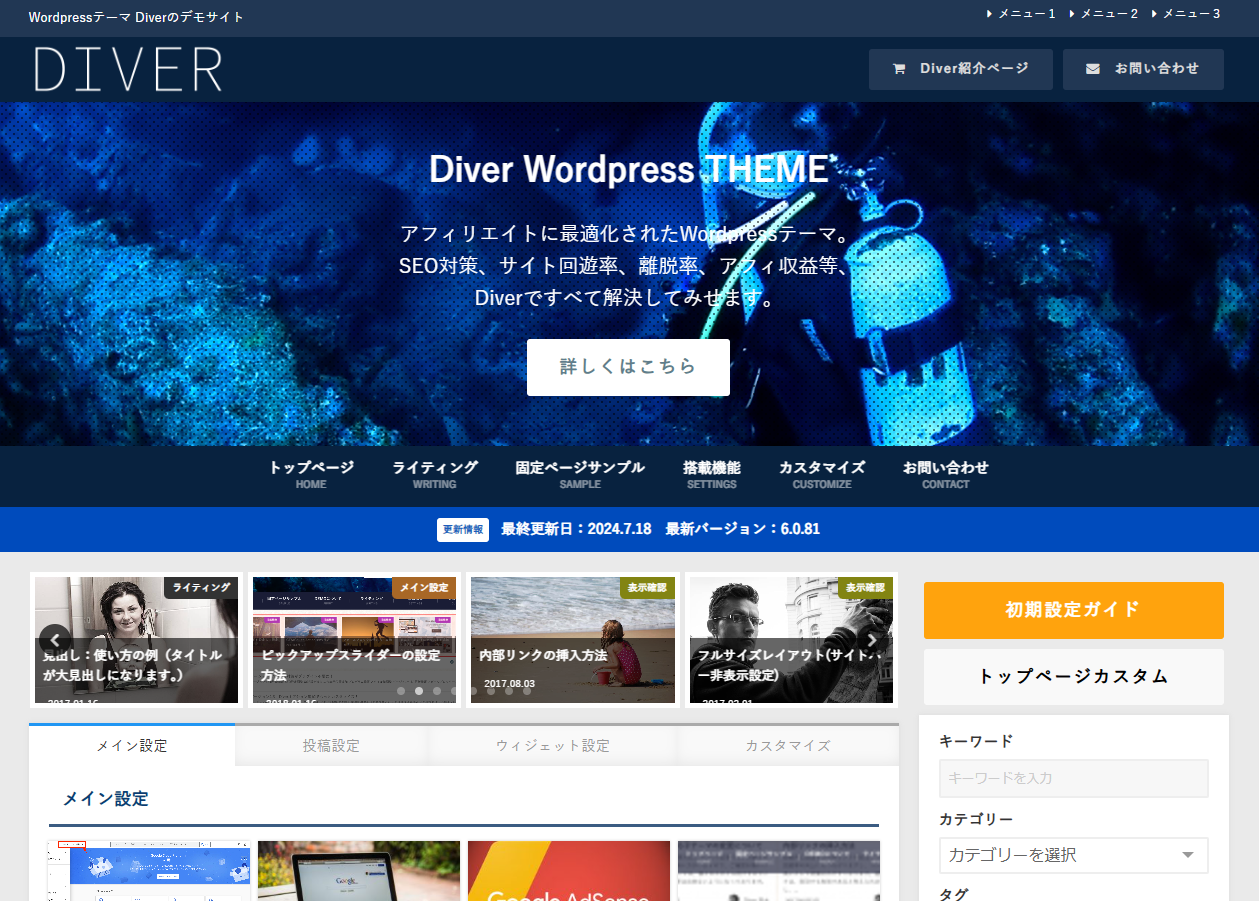
Task: Click Diver紹介ページ header button
Action: click(x=960, y=69)
